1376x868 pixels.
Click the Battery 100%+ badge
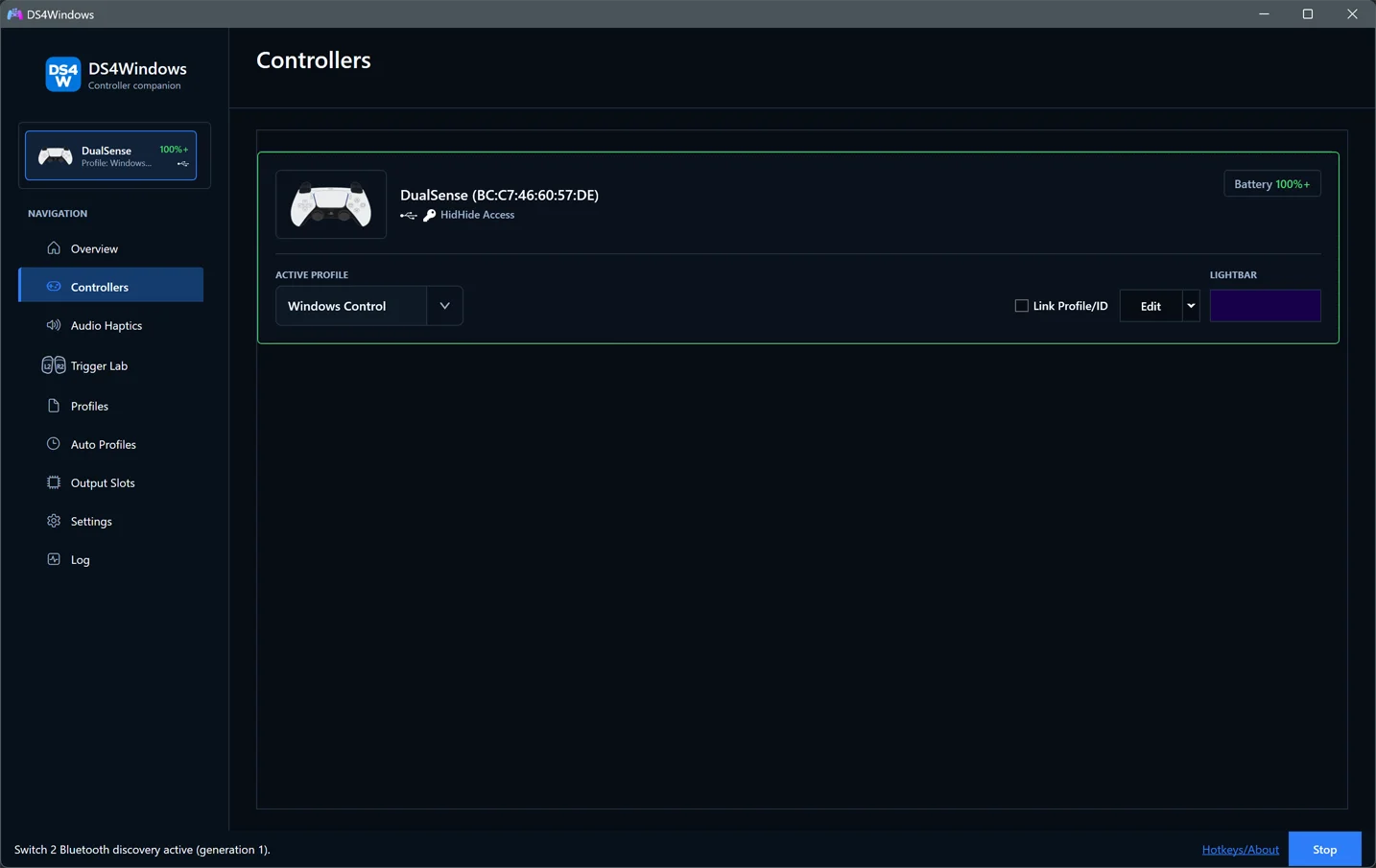[1271, 184]
